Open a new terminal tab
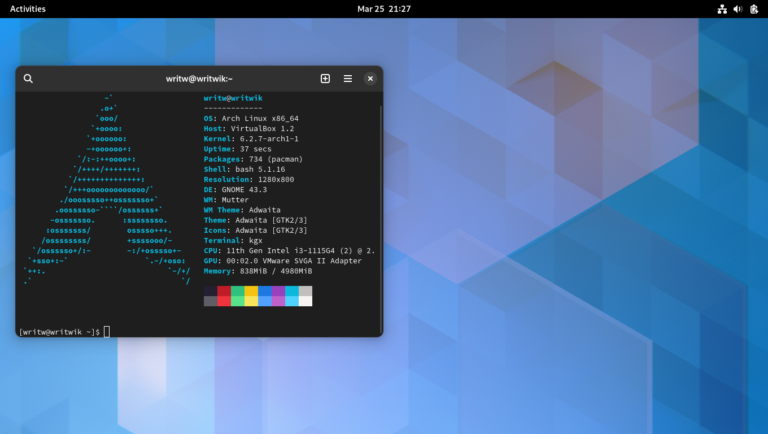 pyautogui.click(x=325, y=78)
